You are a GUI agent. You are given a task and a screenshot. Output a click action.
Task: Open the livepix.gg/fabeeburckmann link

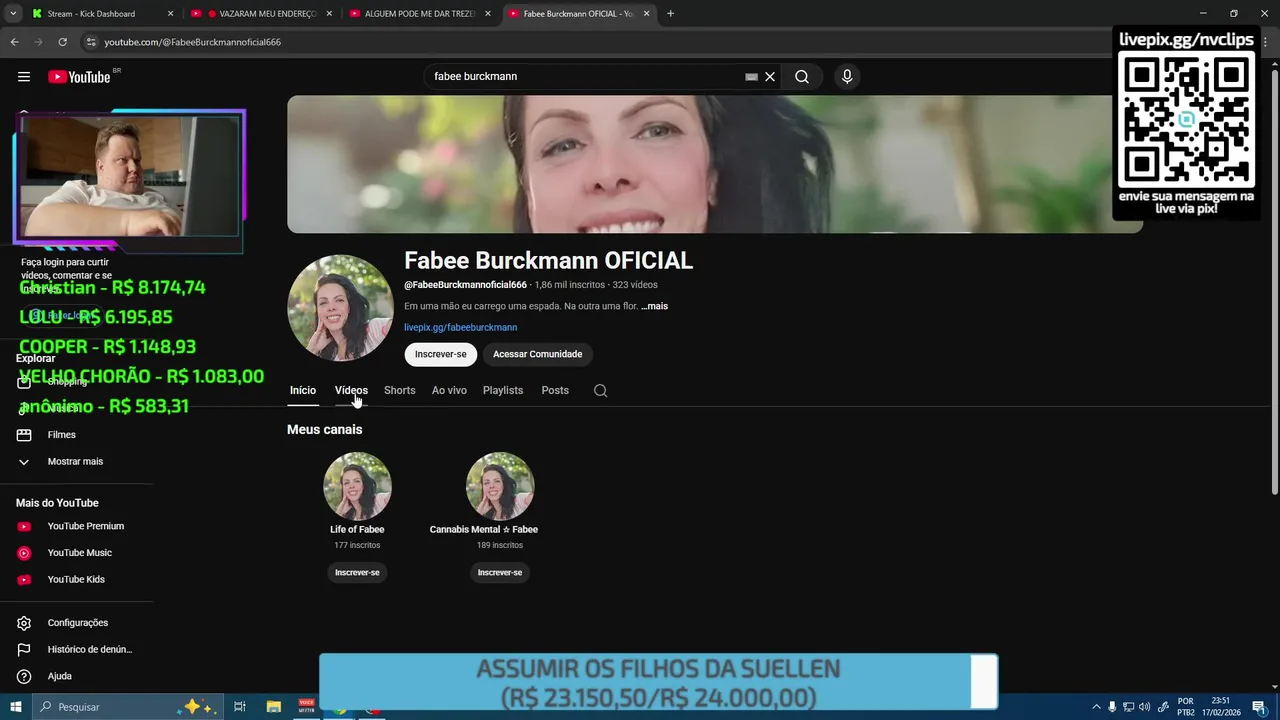tap(460, 328)
